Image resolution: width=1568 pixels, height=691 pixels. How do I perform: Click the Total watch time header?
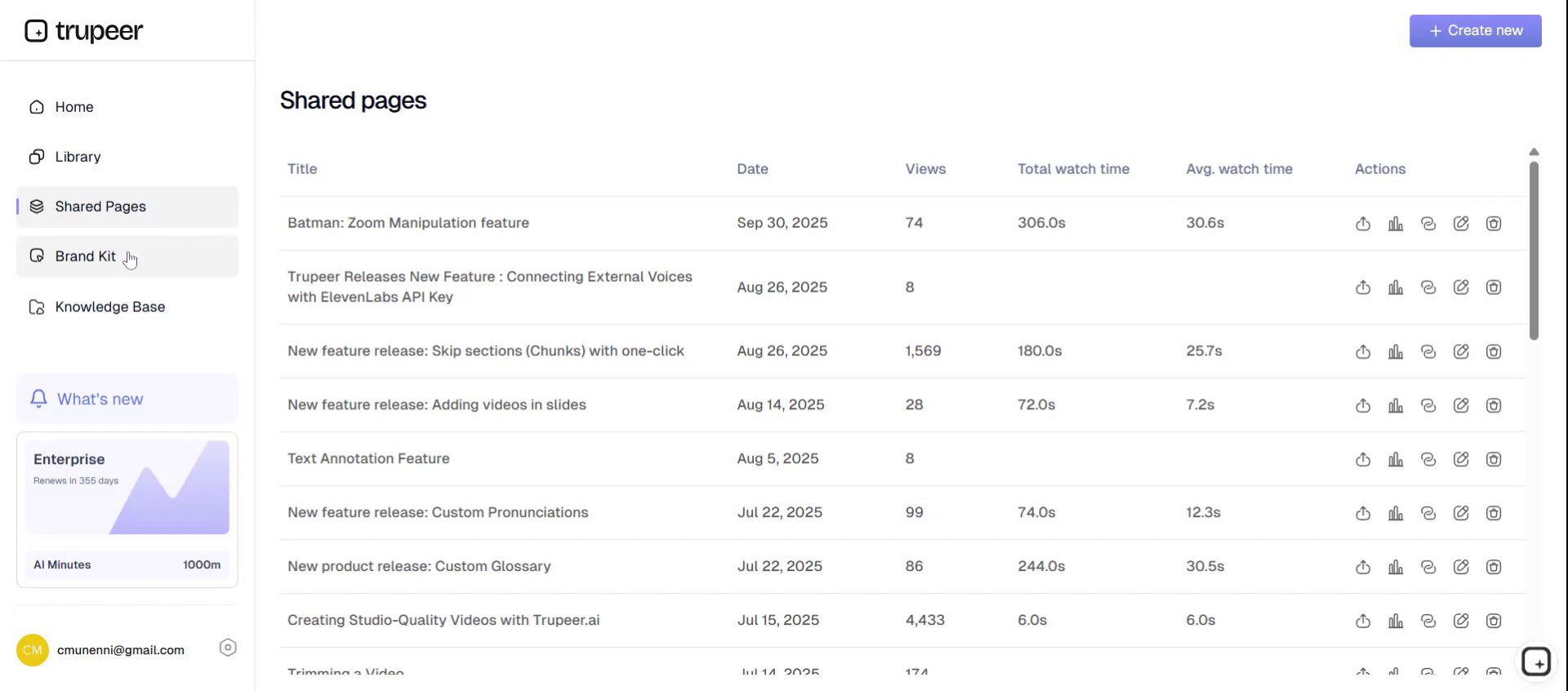[x=1073, y=169]
